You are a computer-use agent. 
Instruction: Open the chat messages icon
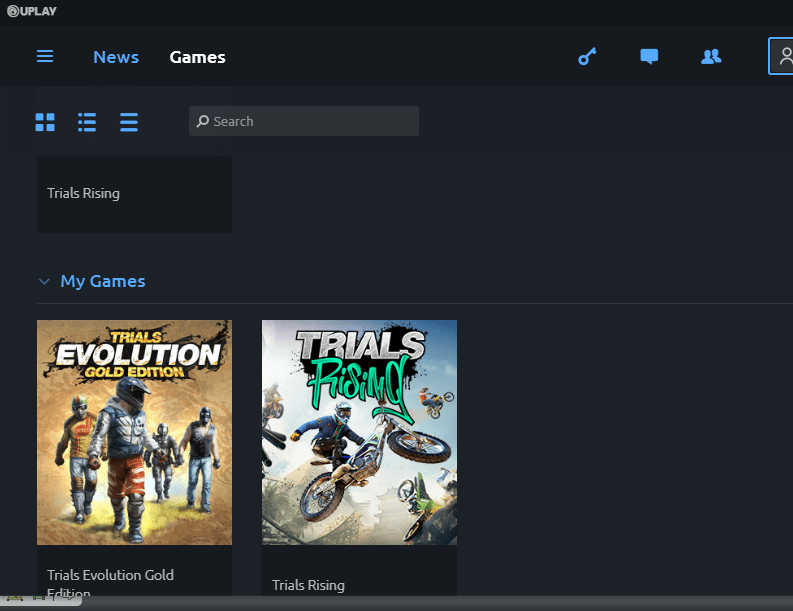click(x=649, y=56)
